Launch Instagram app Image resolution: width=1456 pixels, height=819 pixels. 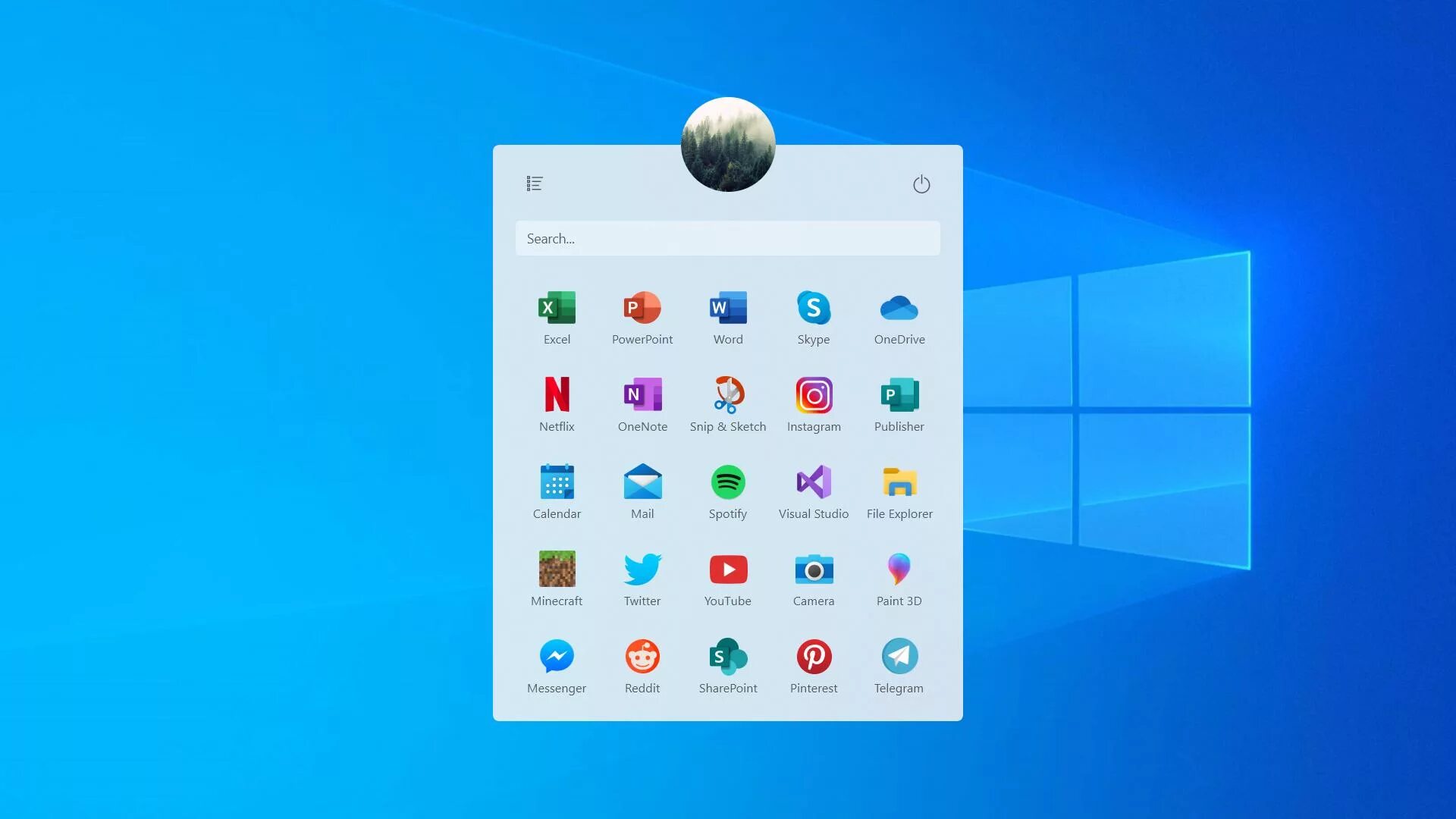(813, 394)
